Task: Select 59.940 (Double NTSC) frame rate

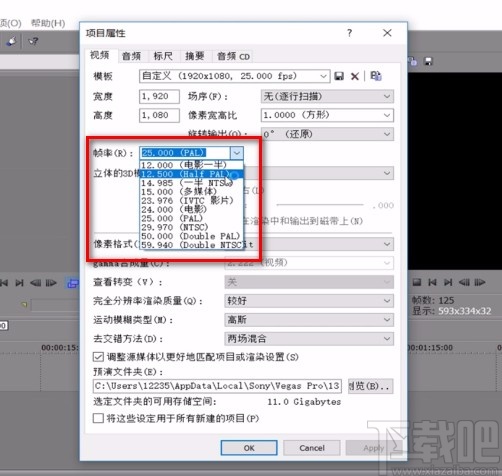Action: [x=192, y=245]
